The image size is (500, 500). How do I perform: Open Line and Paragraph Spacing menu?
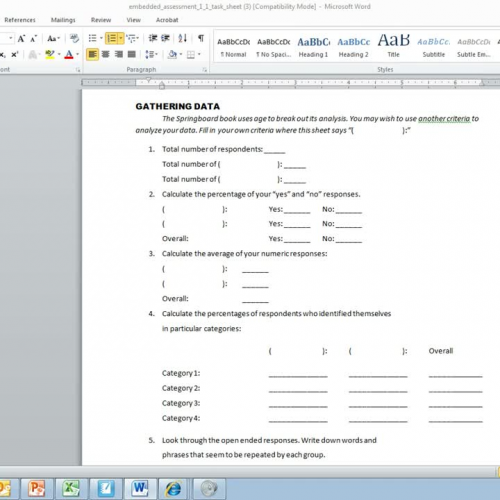151,54
